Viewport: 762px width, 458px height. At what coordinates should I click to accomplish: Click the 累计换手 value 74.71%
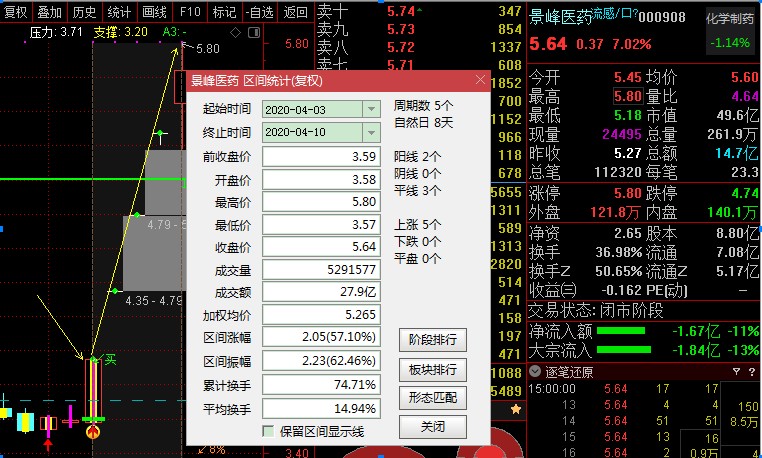pyautogui.click(x=321, y=385)
